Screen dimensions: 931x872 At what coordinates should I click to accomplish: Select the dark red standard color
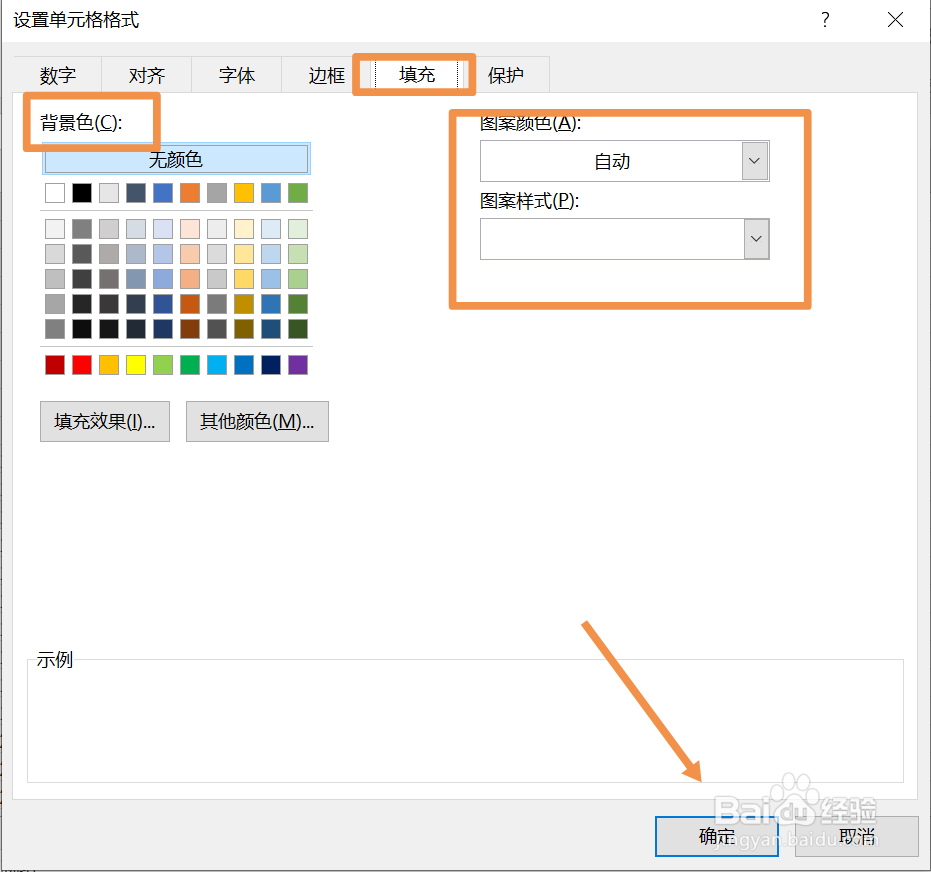(x=55, y=365)
